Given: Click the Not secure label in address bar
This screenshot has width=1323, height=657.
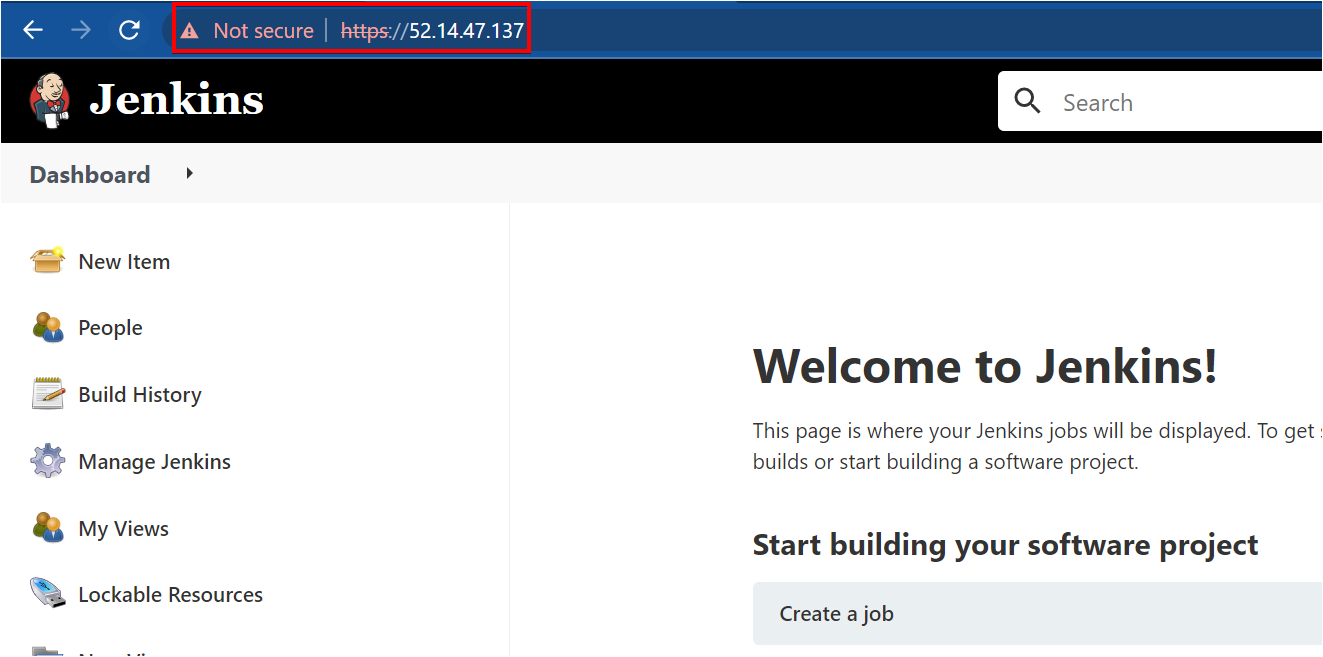Looking at the screenshot, I should point(263,31).
